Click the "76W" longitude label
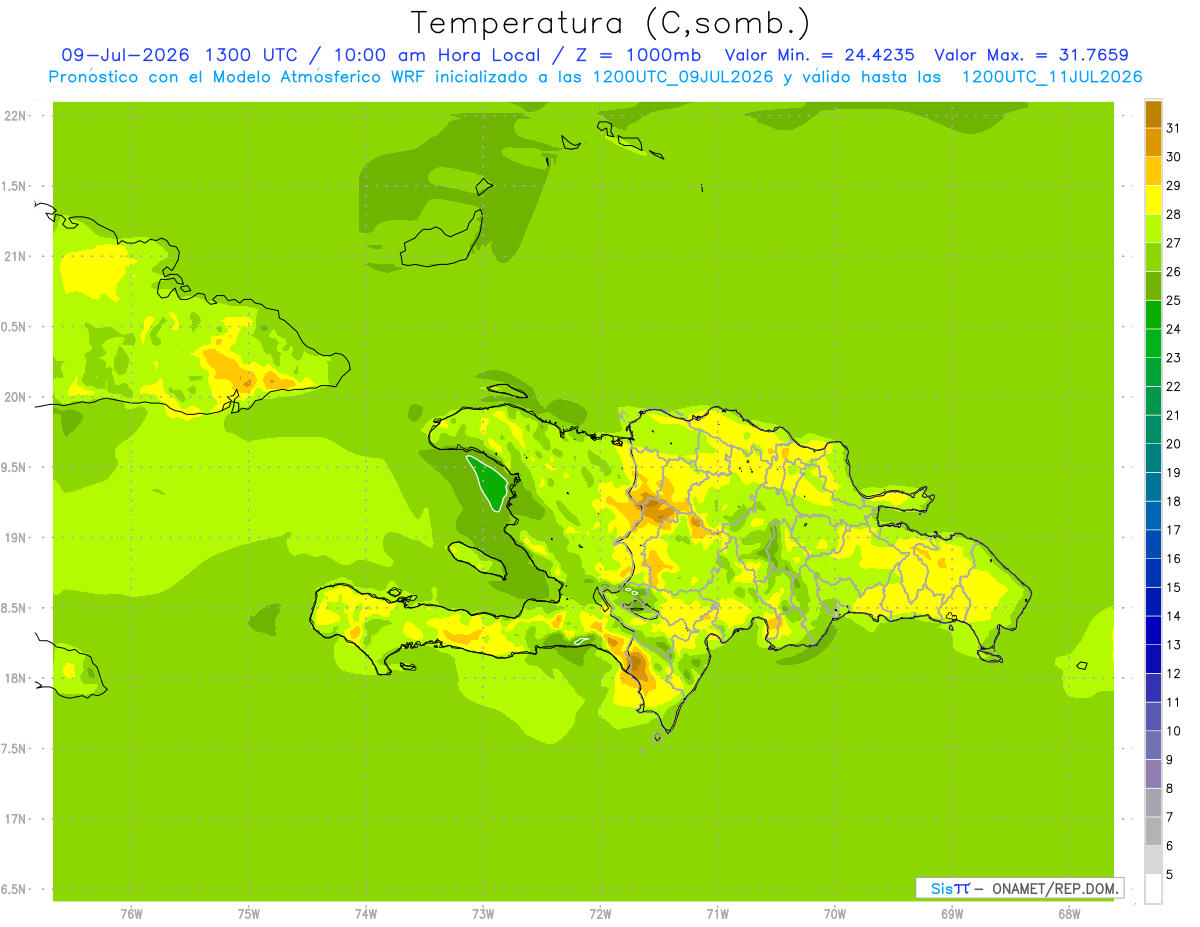 click(x=131, y=913)
